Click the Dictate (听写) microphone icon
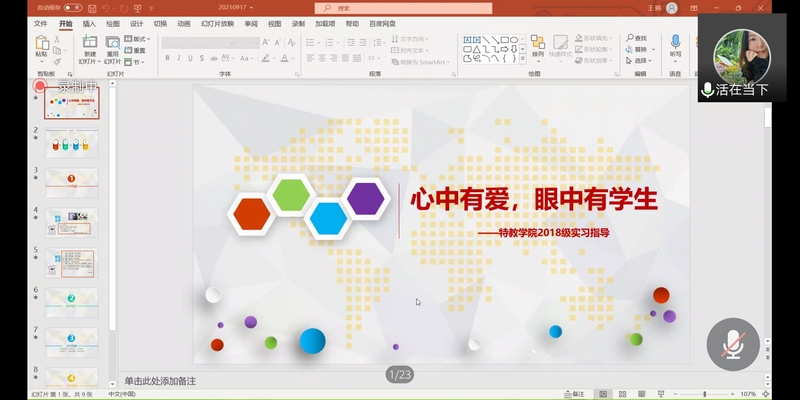Viewport: 800px width, 400px height. click(675, 42)
